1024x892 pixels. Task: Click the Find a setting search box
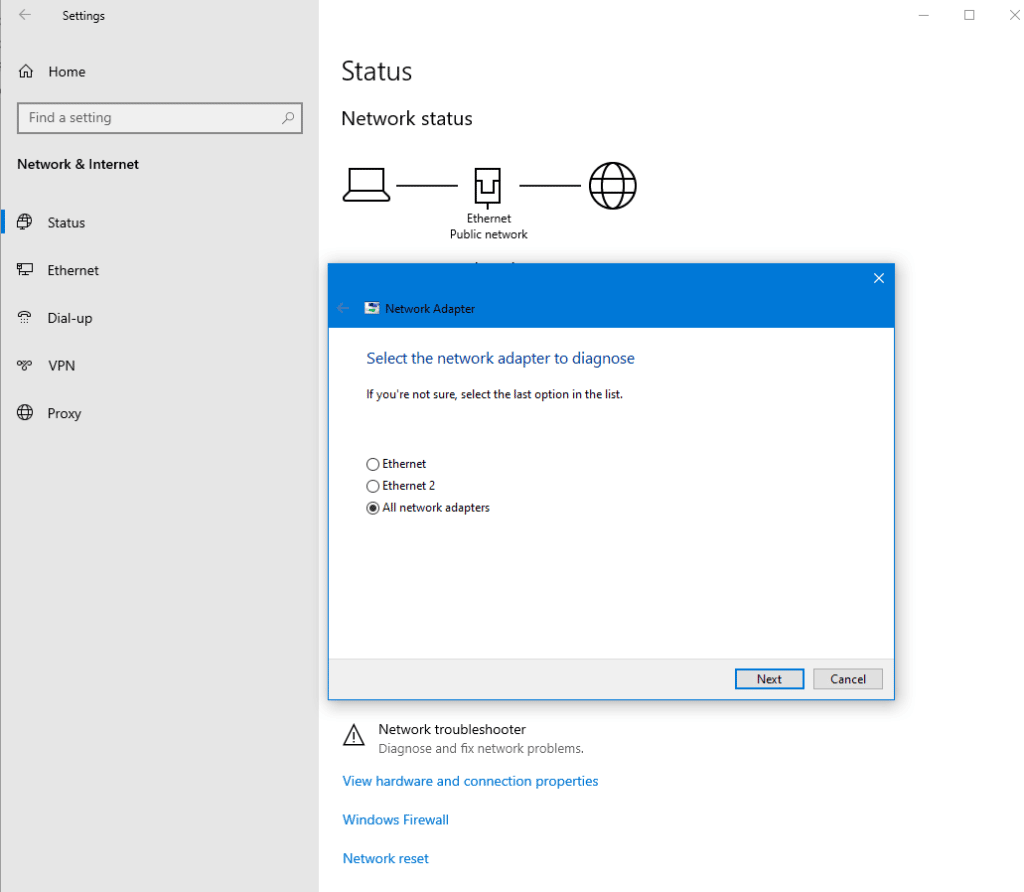point(160,118)
